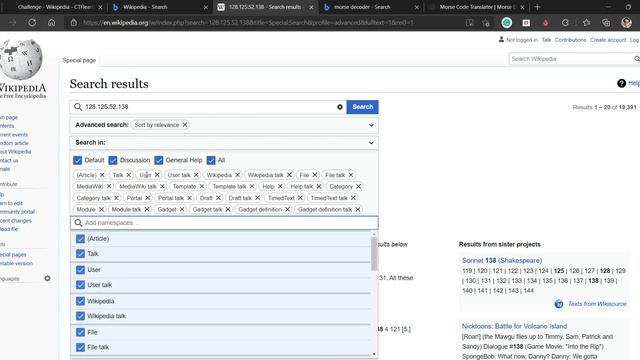Open the Current events sidebar link
Screen dimensions: 640x360
[14, 135]
